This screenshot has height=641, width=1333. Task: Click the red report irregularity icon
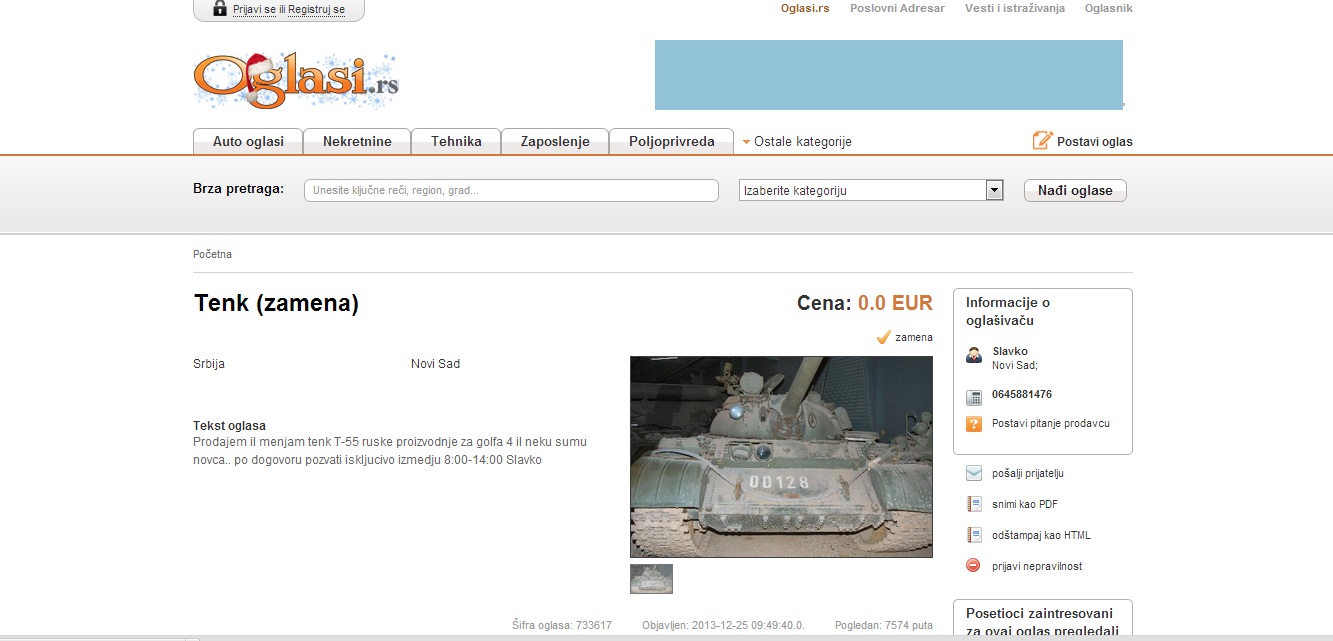974,566
